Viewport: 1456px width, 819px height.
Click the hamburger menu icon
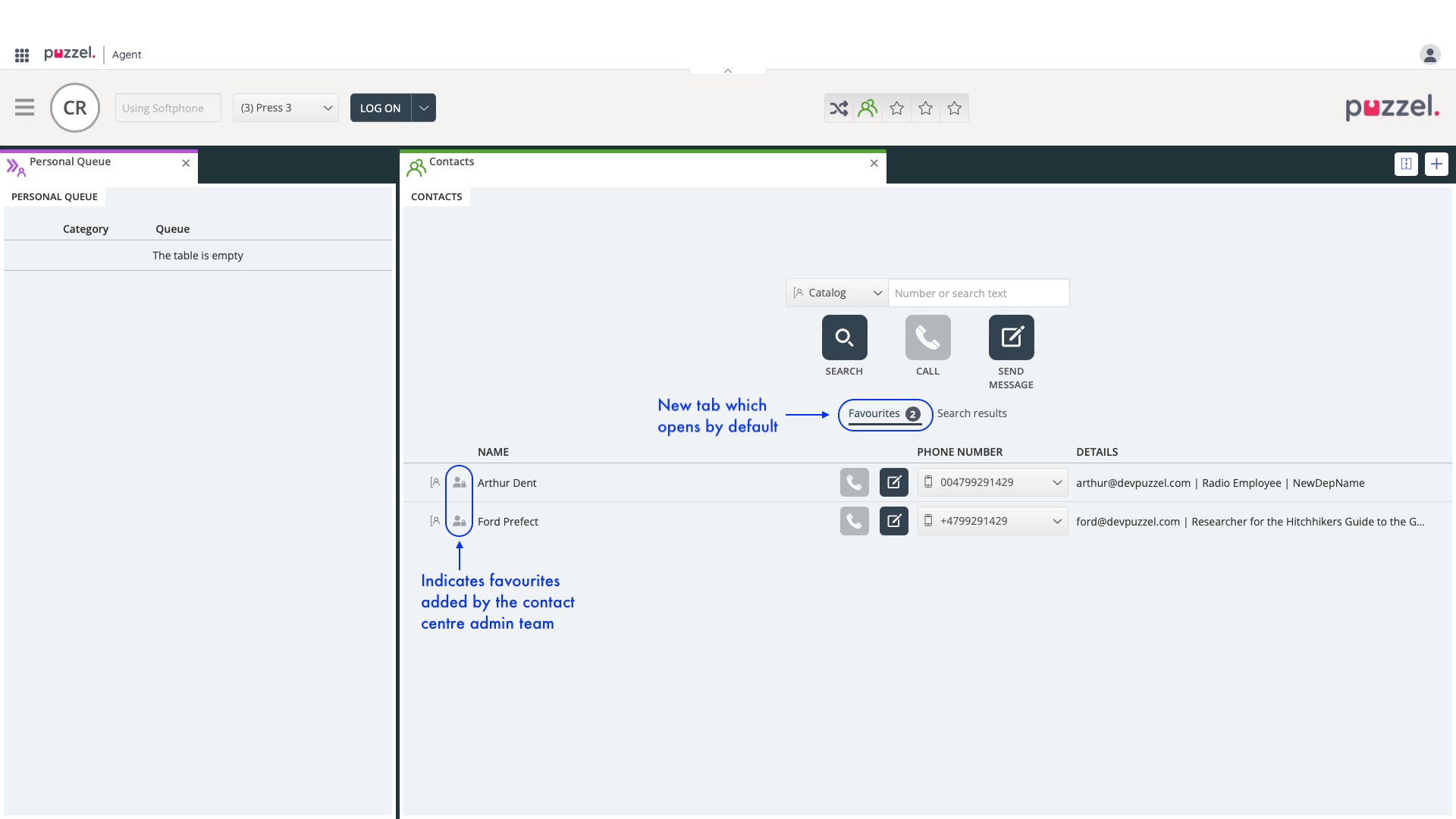(x=24, y=108)
